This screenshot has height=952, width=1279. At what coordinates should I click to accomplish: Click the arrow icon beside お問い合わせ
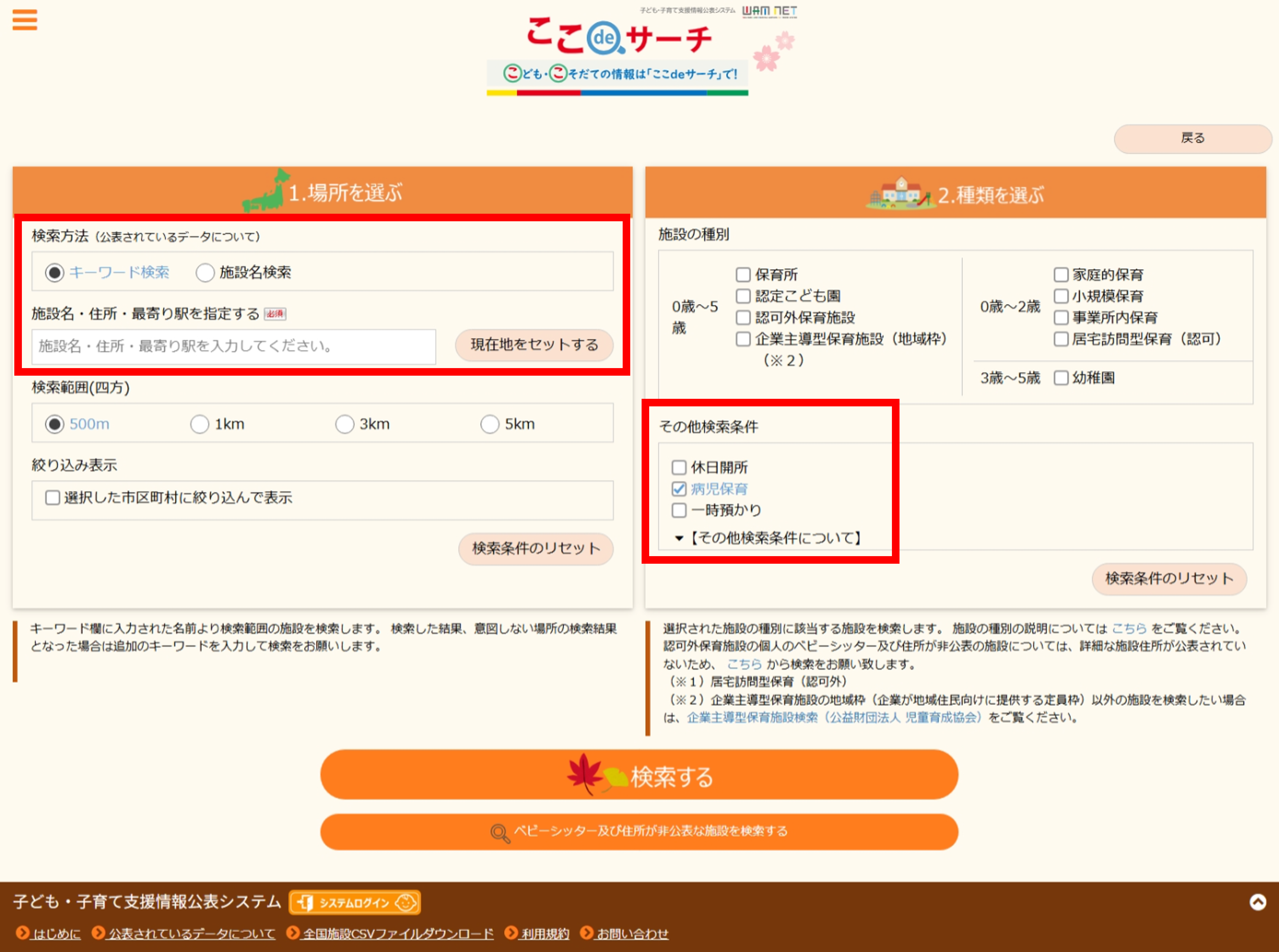tap(586, 932)
